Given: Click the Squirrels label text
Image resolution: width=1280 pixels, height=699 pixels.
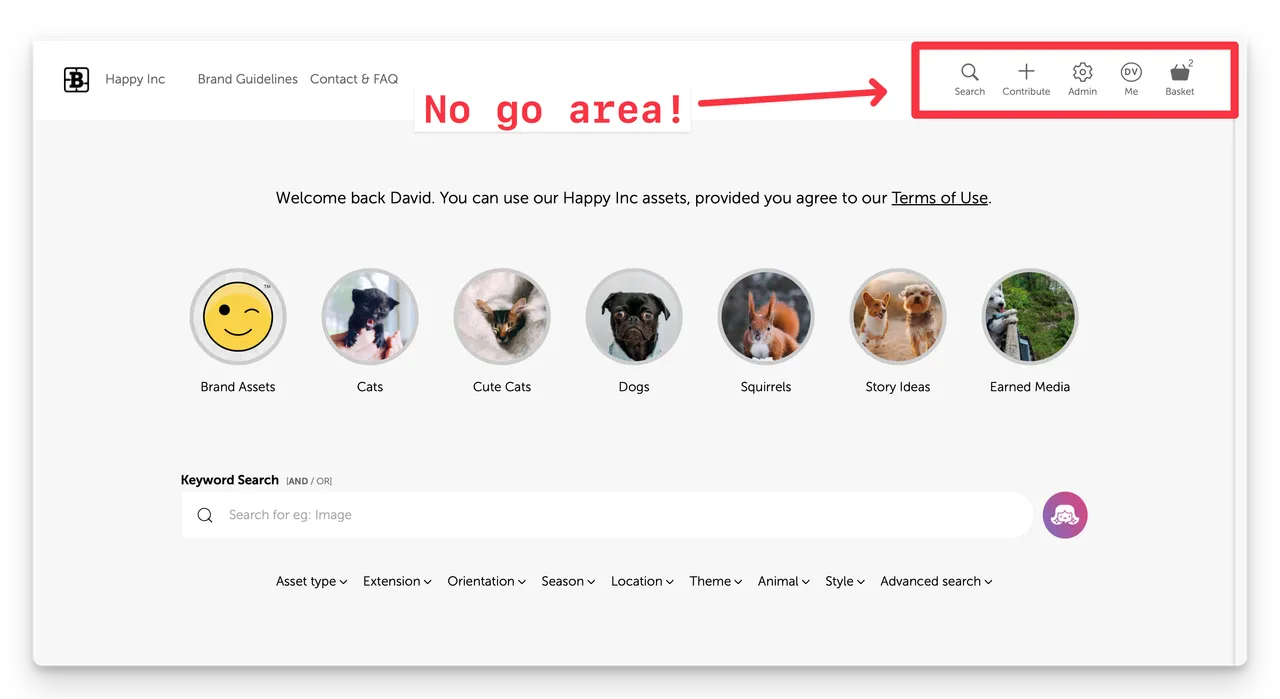Looking at the screenshot, I should 766,387.
